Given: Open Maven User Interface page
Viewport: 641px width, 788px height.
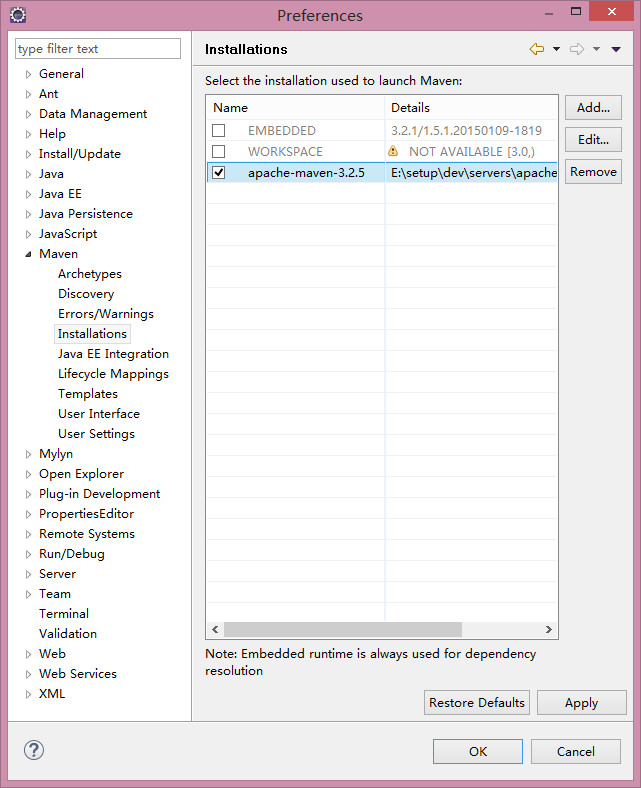Looking at the screenshot, I should [99, 414].
